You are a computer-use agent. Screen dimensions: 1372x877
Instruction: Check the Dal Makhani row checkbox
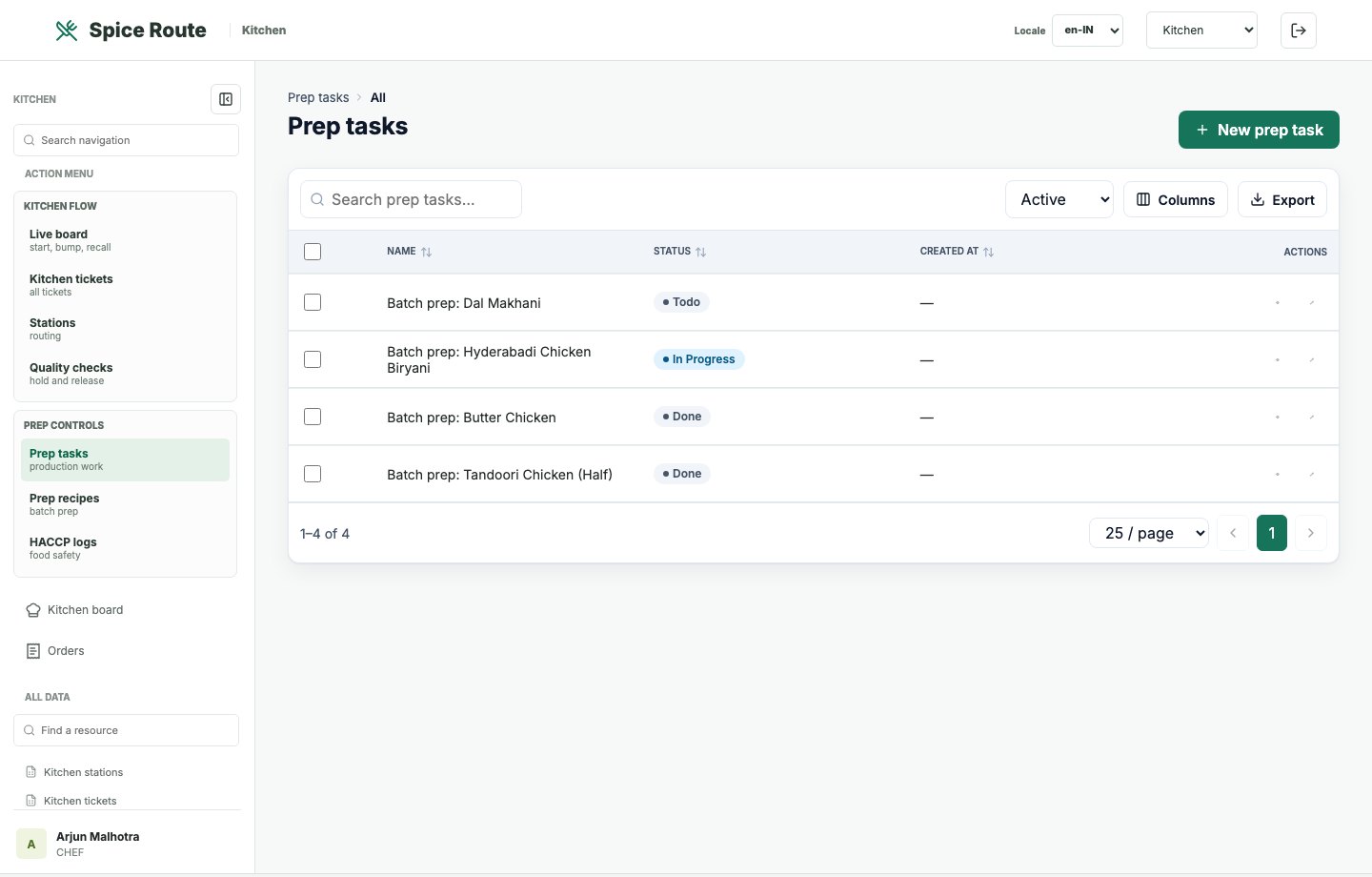tap(313, 302)
